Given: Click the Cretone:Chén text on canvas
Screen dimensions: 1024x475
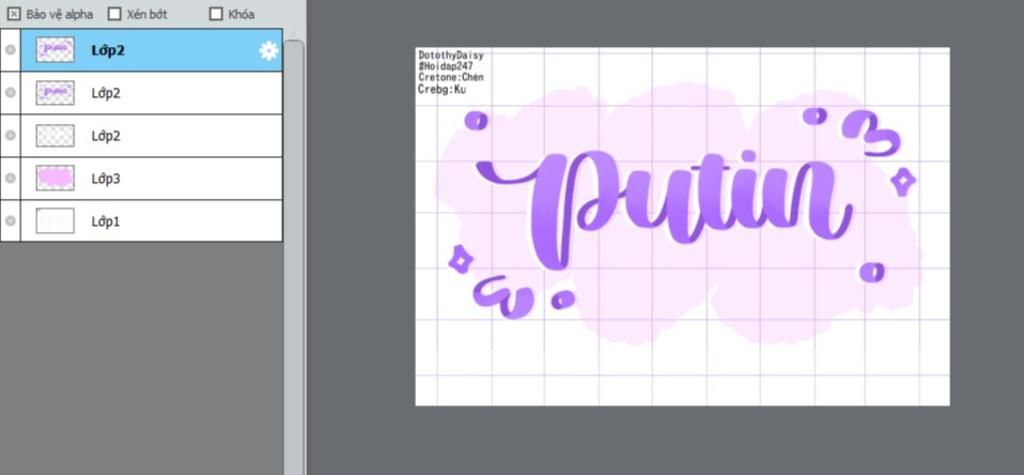Looking at the screenshot, I should point(451,78).
